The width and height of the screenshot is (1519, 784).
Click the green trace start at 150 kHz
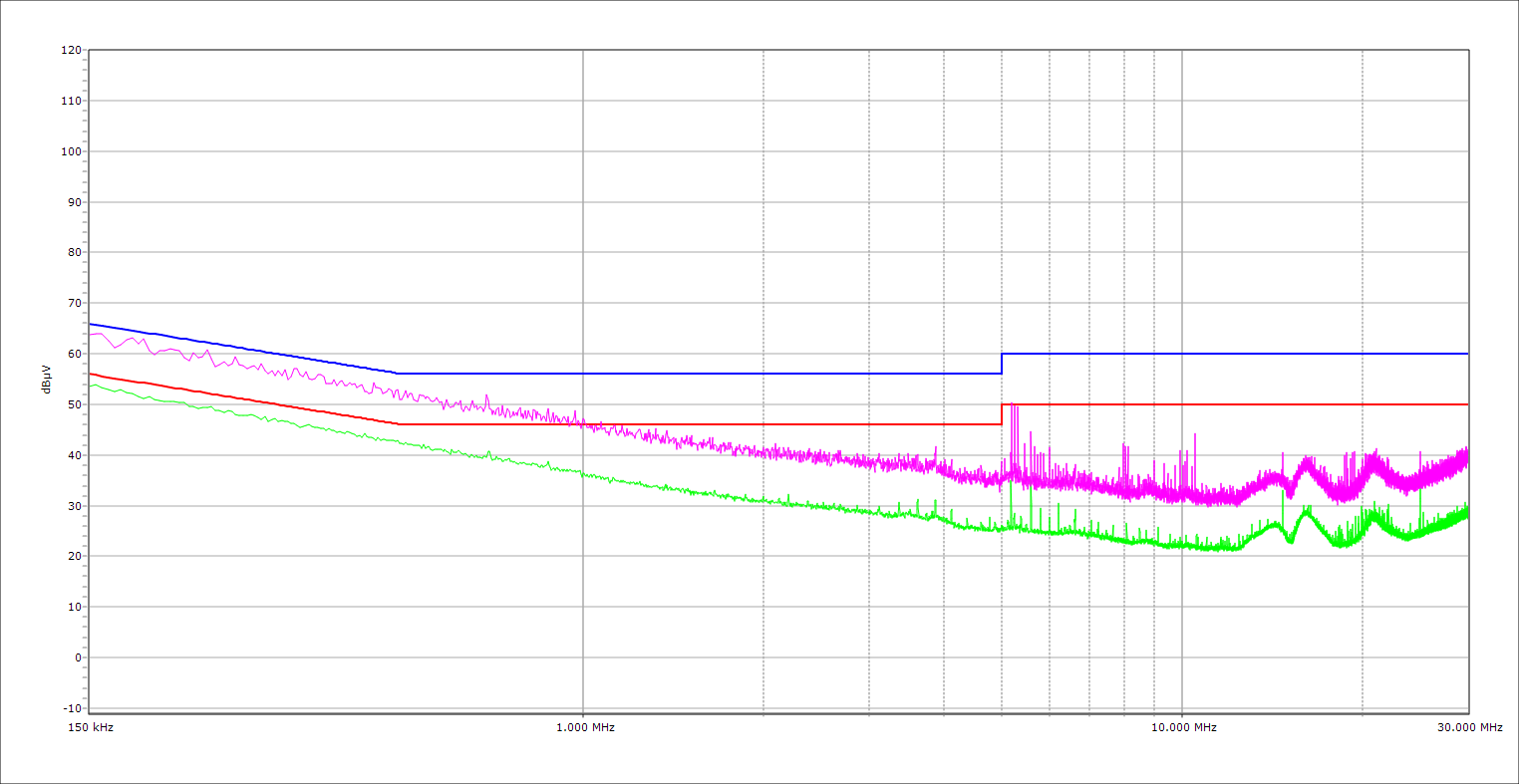(x=92, y=385)
